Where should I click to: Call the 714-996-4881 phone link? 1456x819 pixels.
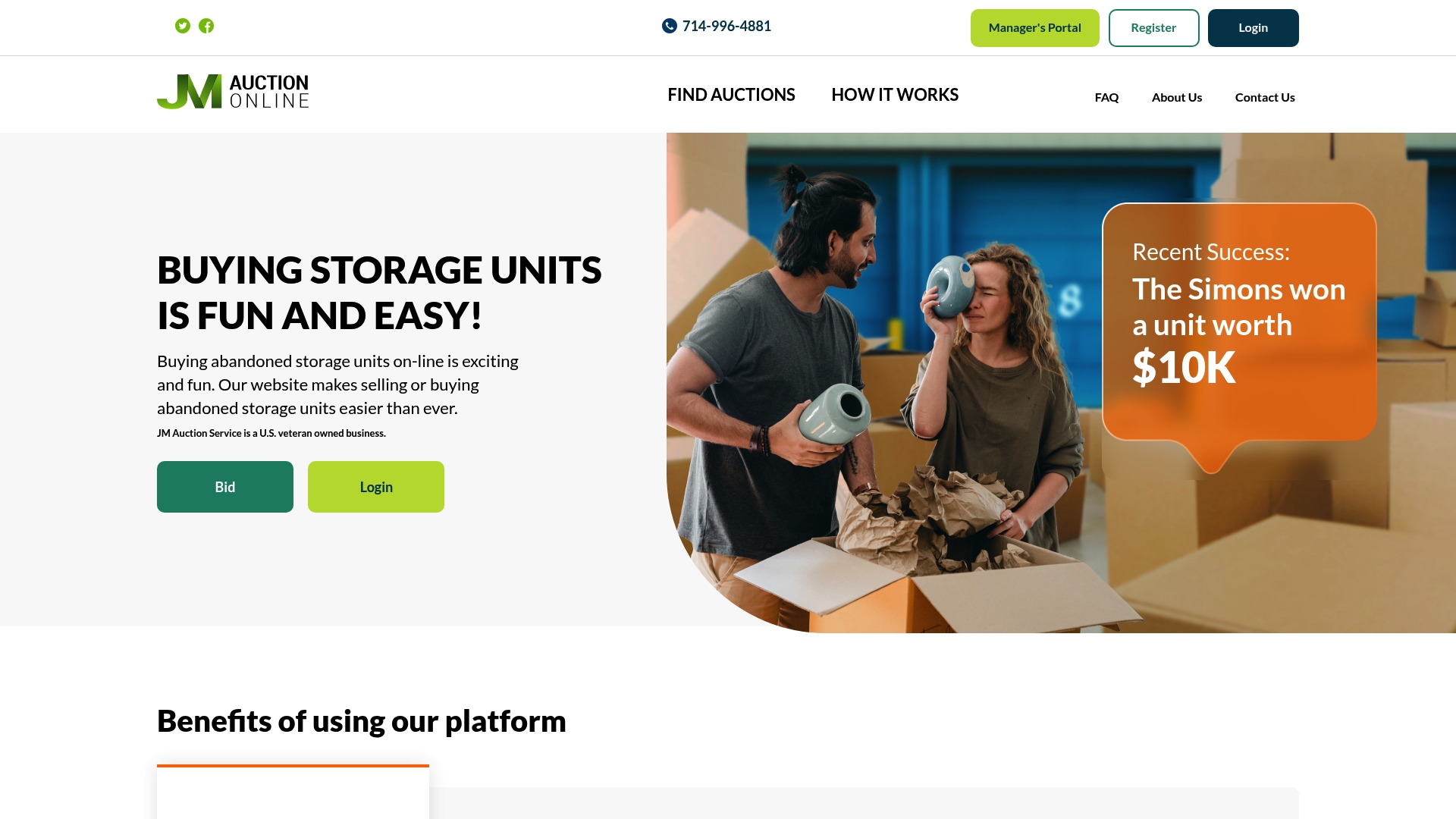726,26
